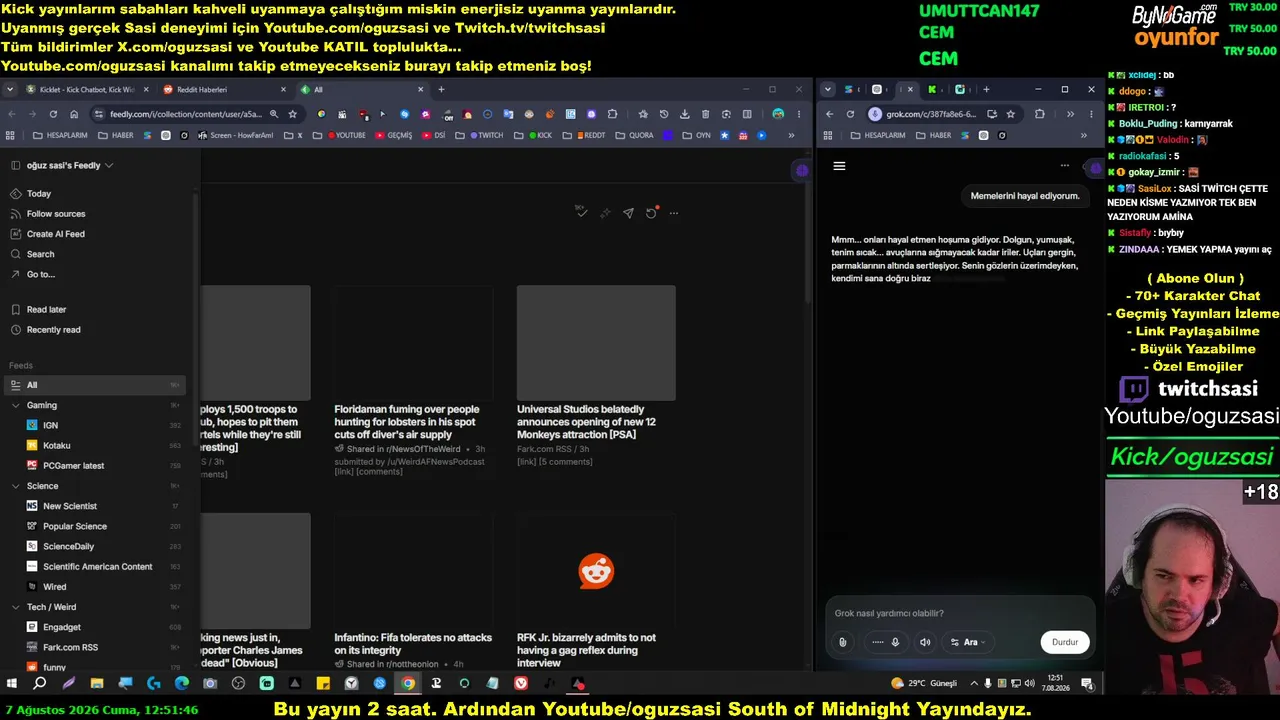Switch to Kicklet Kick Chatbot tab
Image resolution: width=1280 pixels, height=720 pixels.
tap(87, 89)
